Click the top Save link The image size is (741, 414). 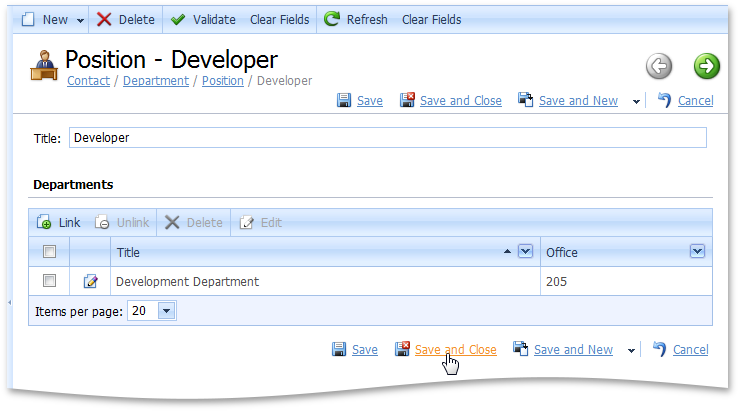point(370,101)
